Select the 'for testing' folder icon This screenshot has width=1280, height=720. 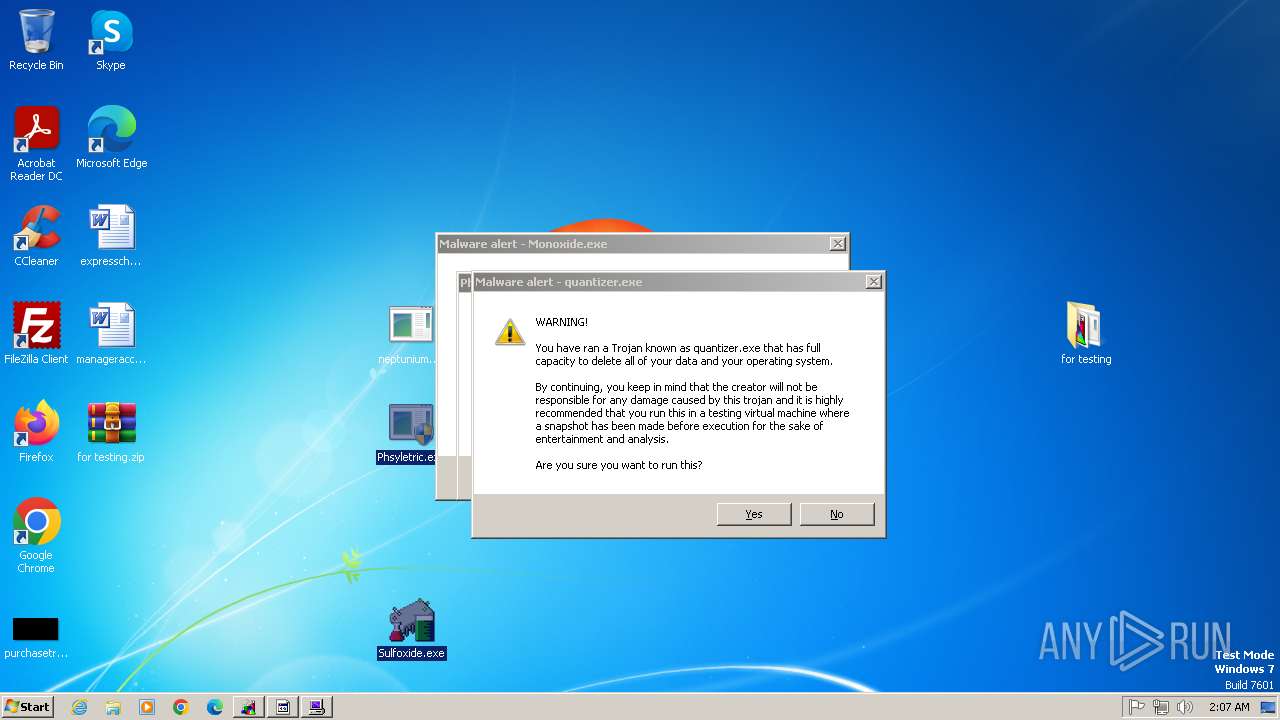pyautogui.click(x=1086, y=334)
